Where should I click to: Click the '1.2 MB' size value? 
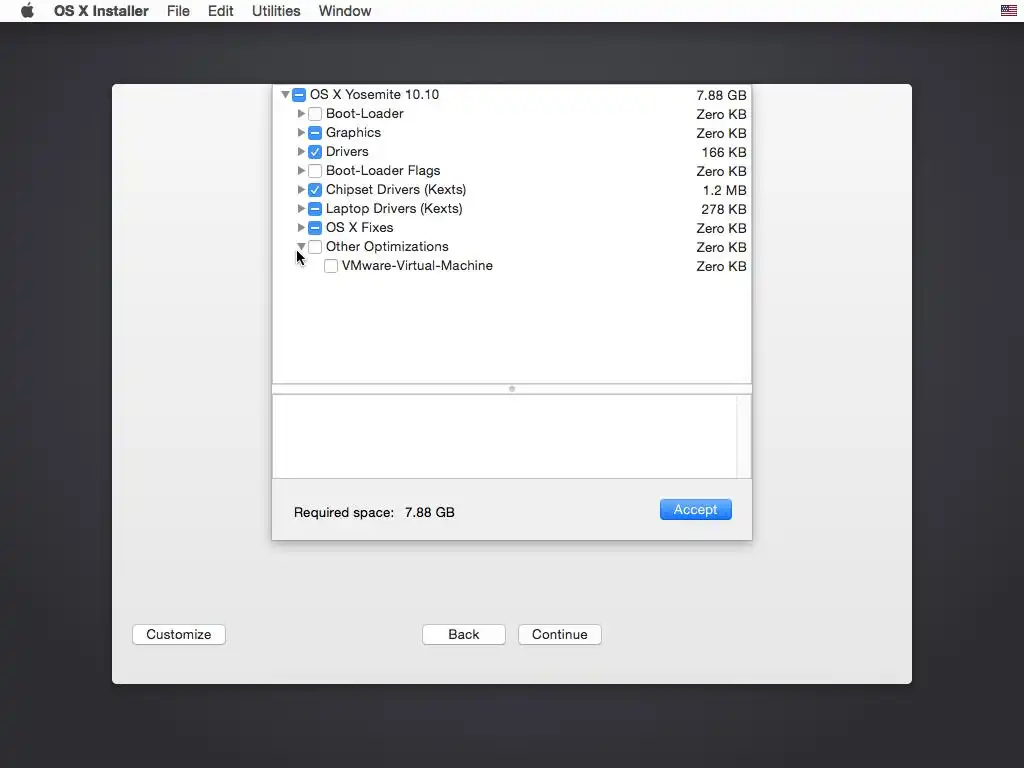point(724,190)
